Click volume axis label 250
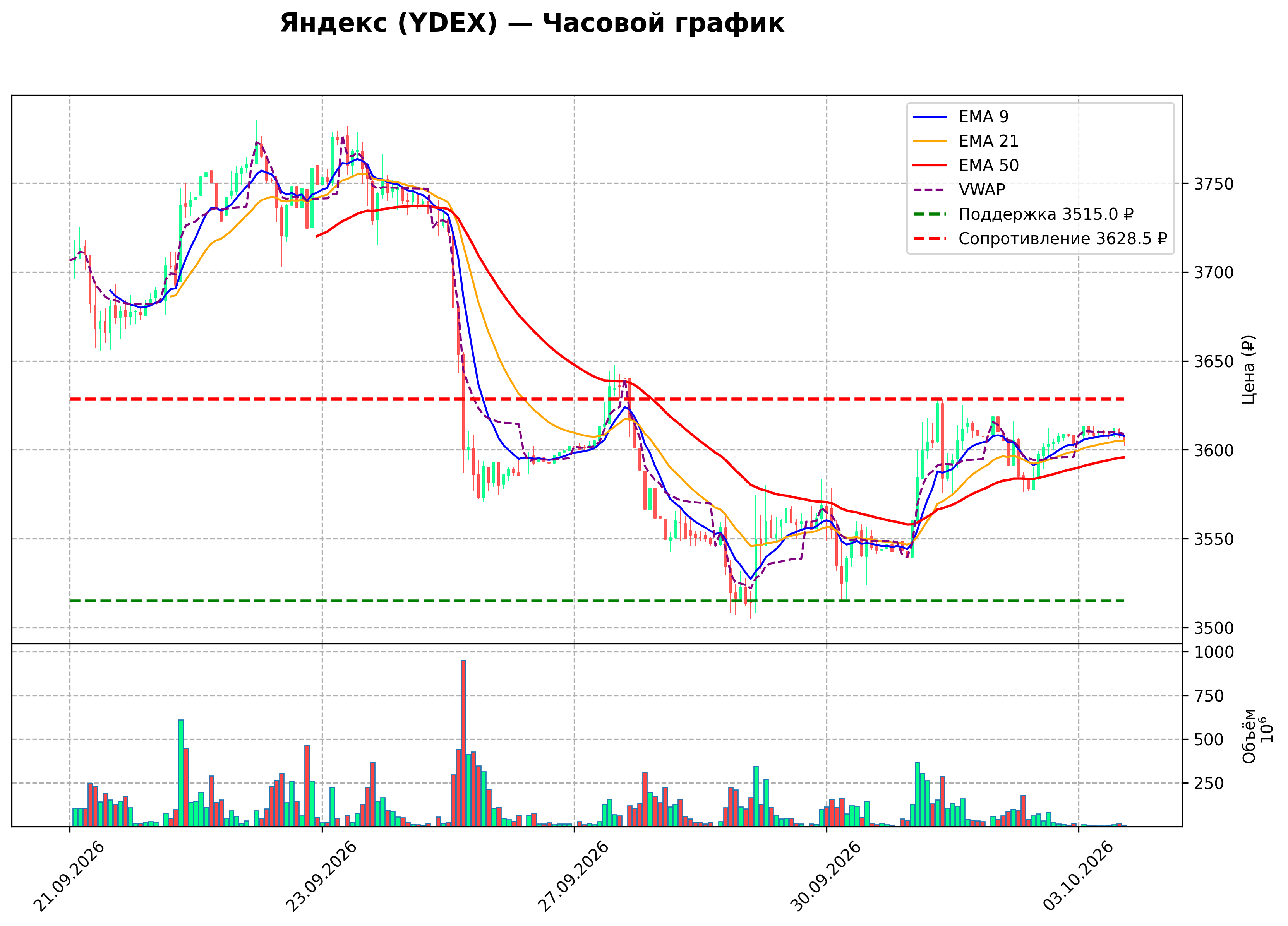Viewport: 1288px width, 926px height. [x=1209, y=784]
